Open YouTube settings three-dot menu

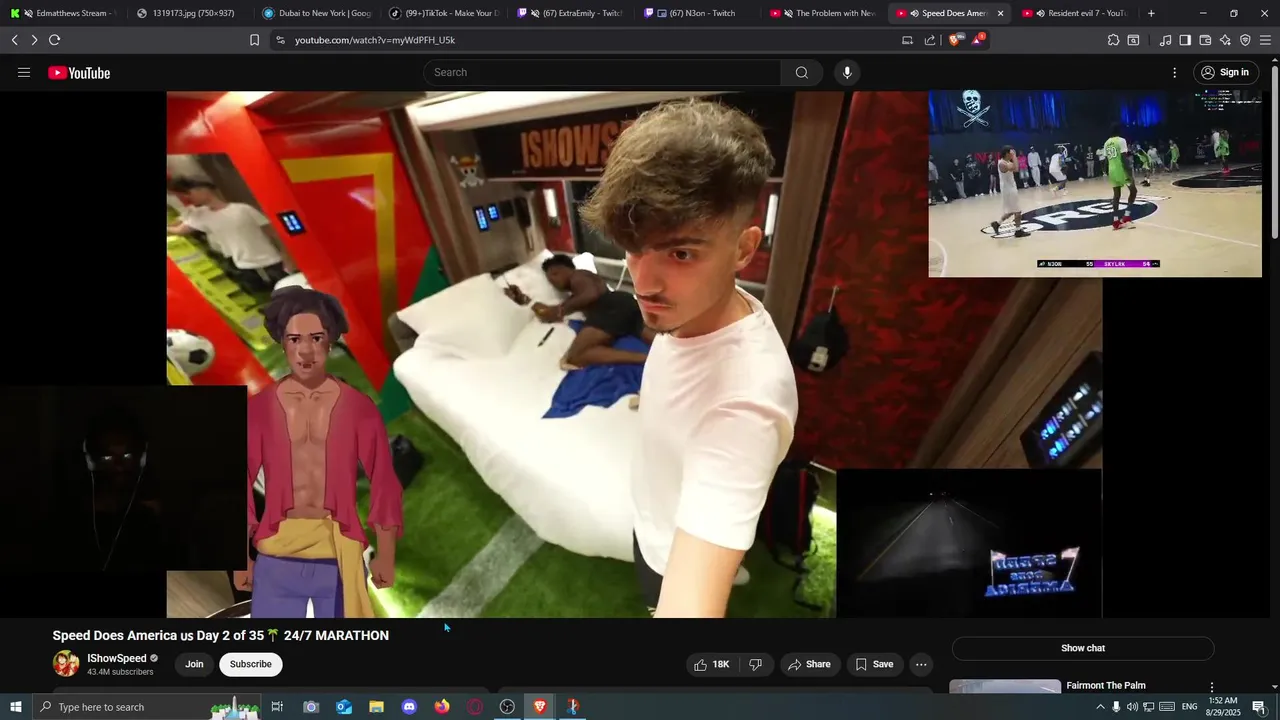tap(1175, 72)
